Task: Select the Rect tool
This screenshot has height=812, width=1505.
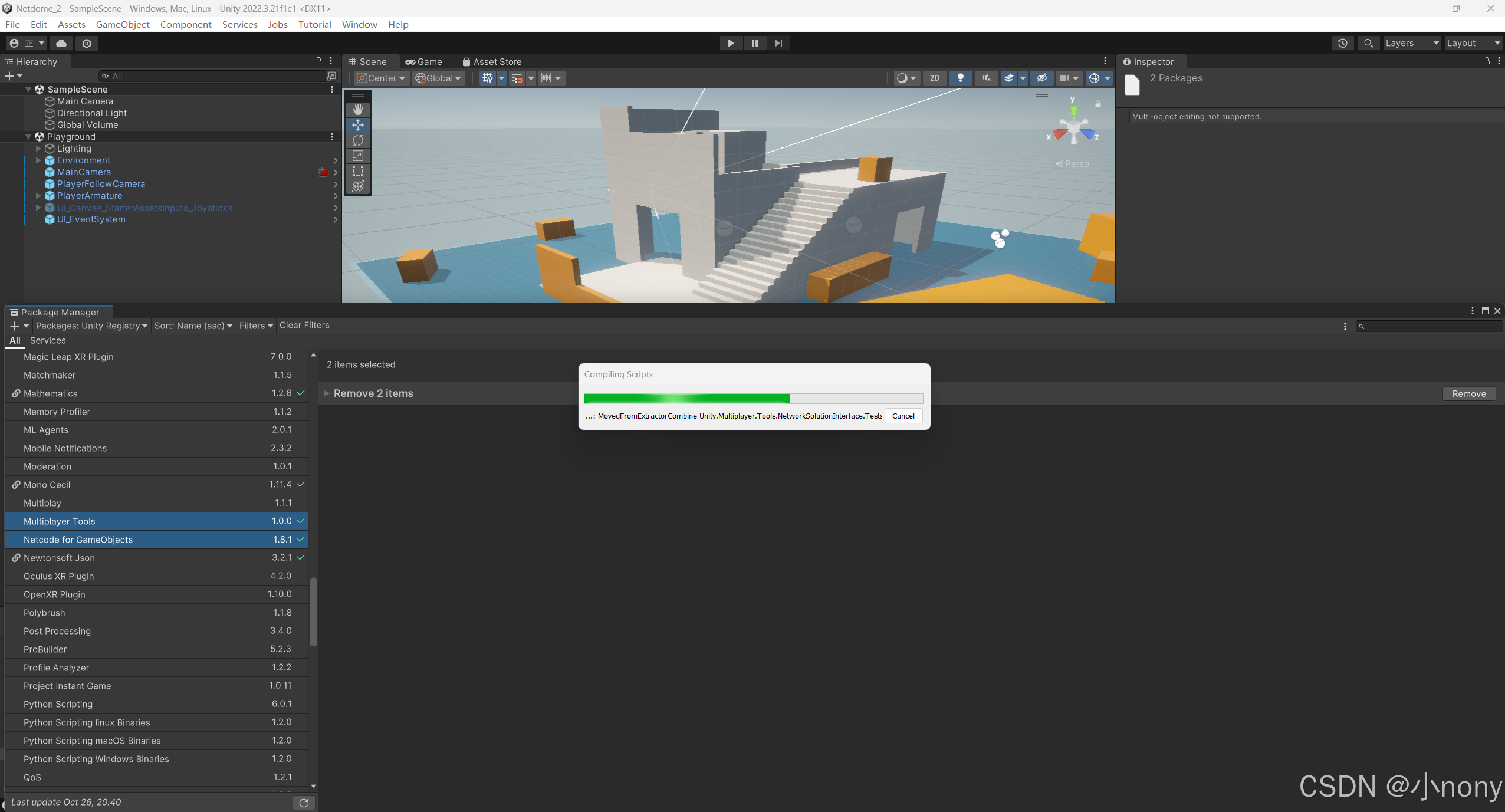Action: (x=358, y=171)
